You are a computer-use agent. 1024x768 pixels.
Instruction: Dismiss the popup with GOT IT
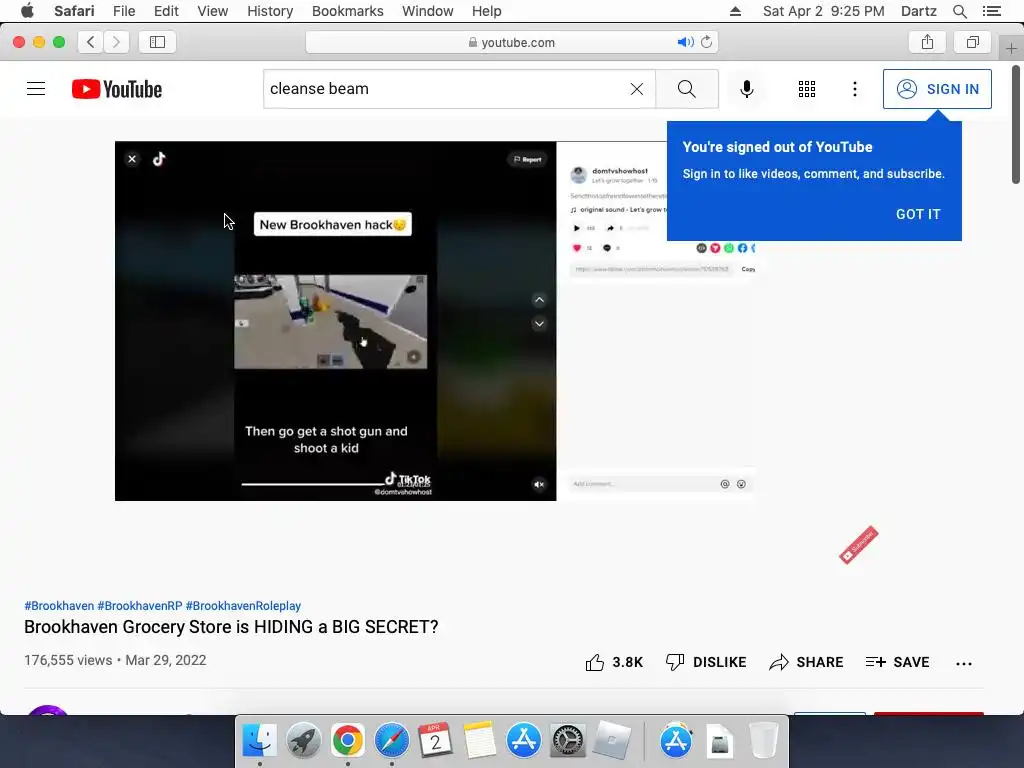point(918,214)
